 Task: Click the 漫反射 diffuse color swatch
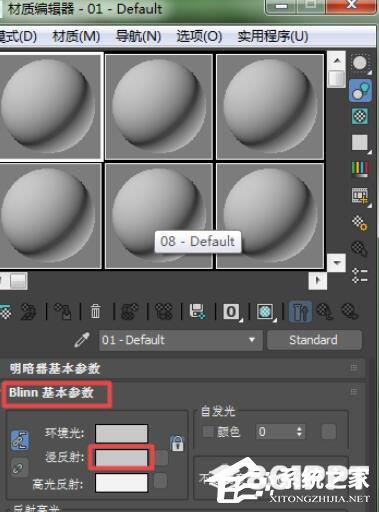tap(121, 457)
